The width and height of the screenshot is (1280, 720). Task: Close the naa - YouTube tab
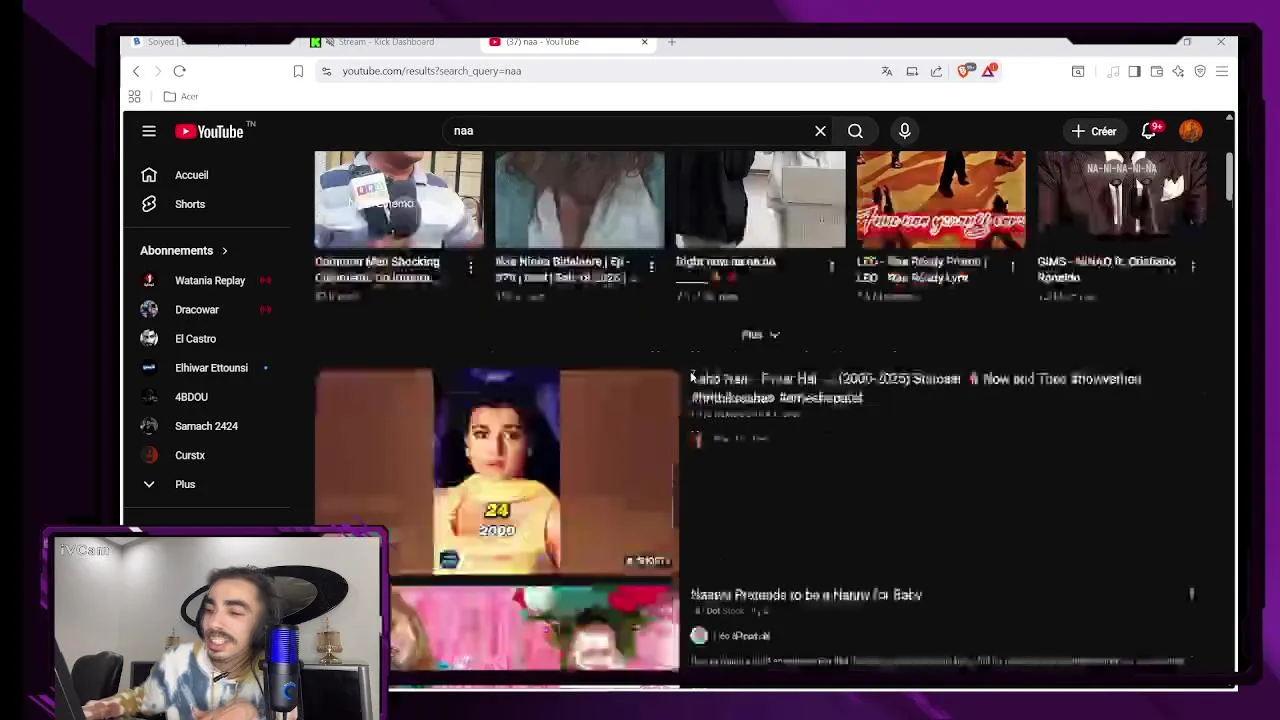[644, 42]
